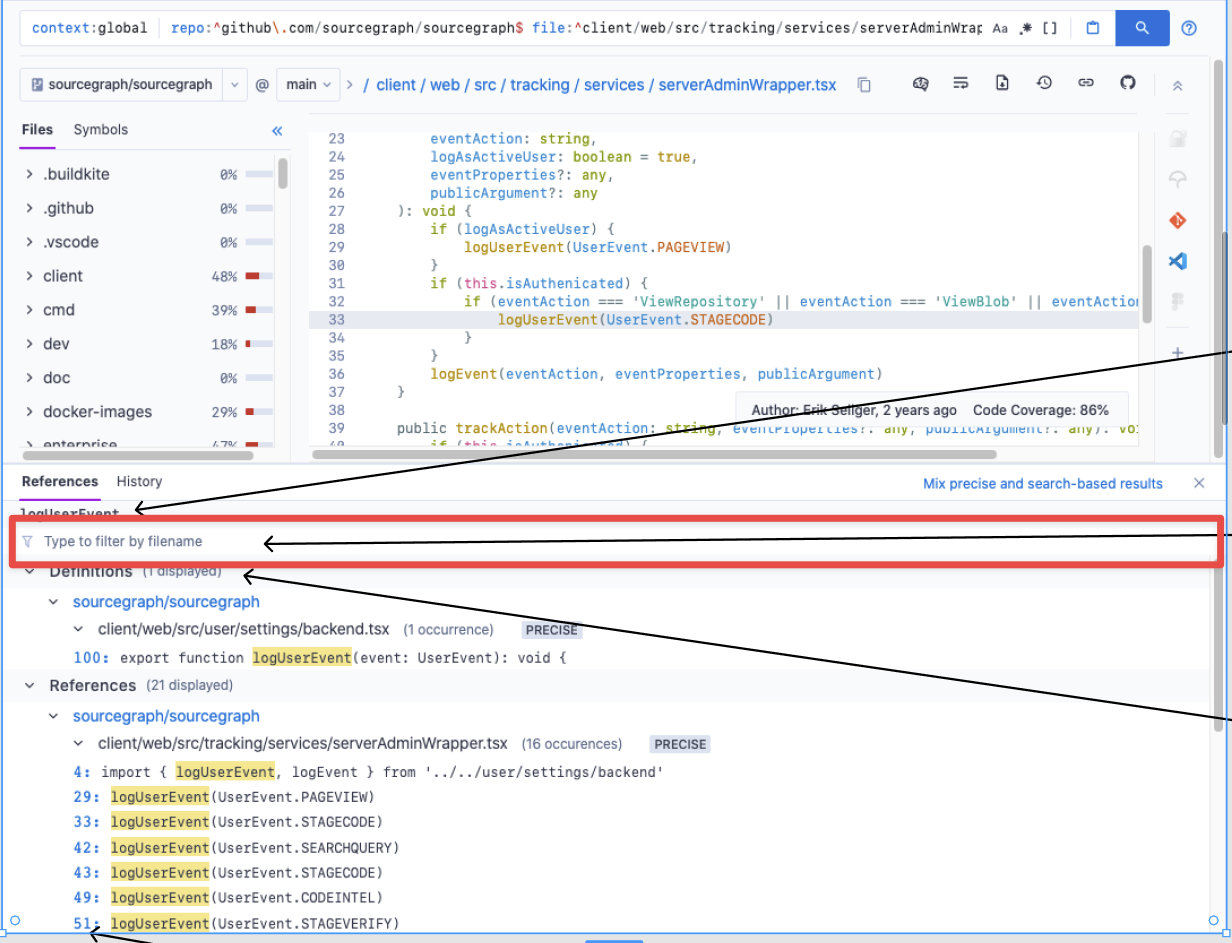Viewport: 1232px width, 943px height.
Task: Open reference line 29 PAGEVIEW
Action: (224, 797)
